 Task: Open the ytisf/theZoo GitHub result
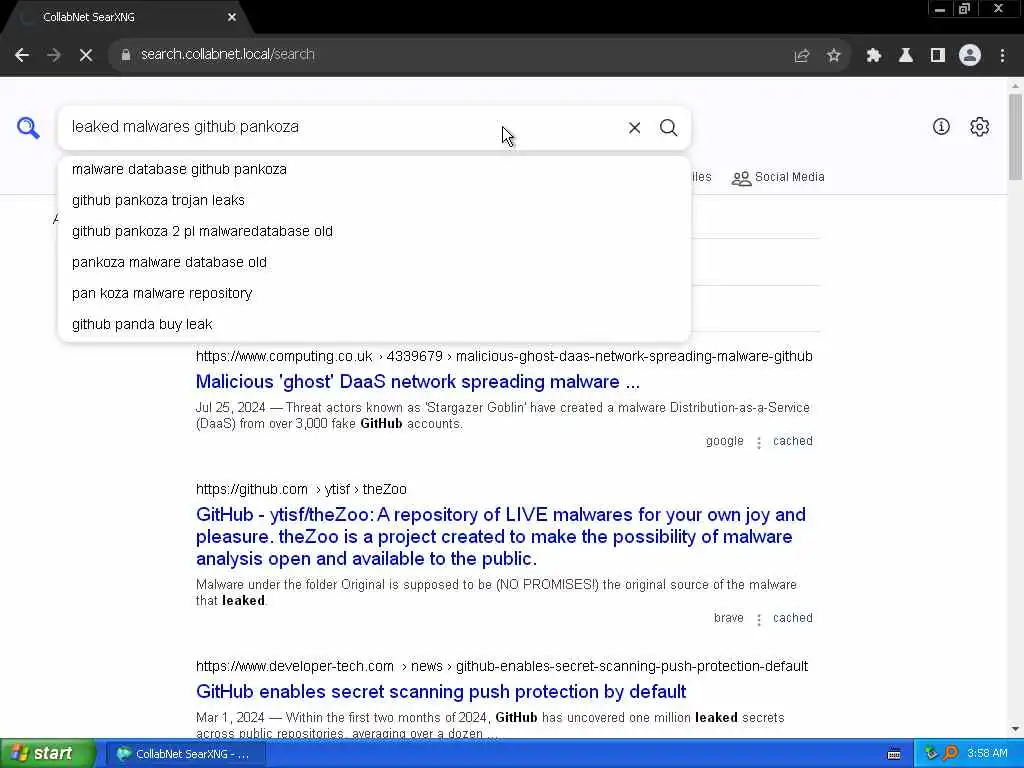click(500, 537)
